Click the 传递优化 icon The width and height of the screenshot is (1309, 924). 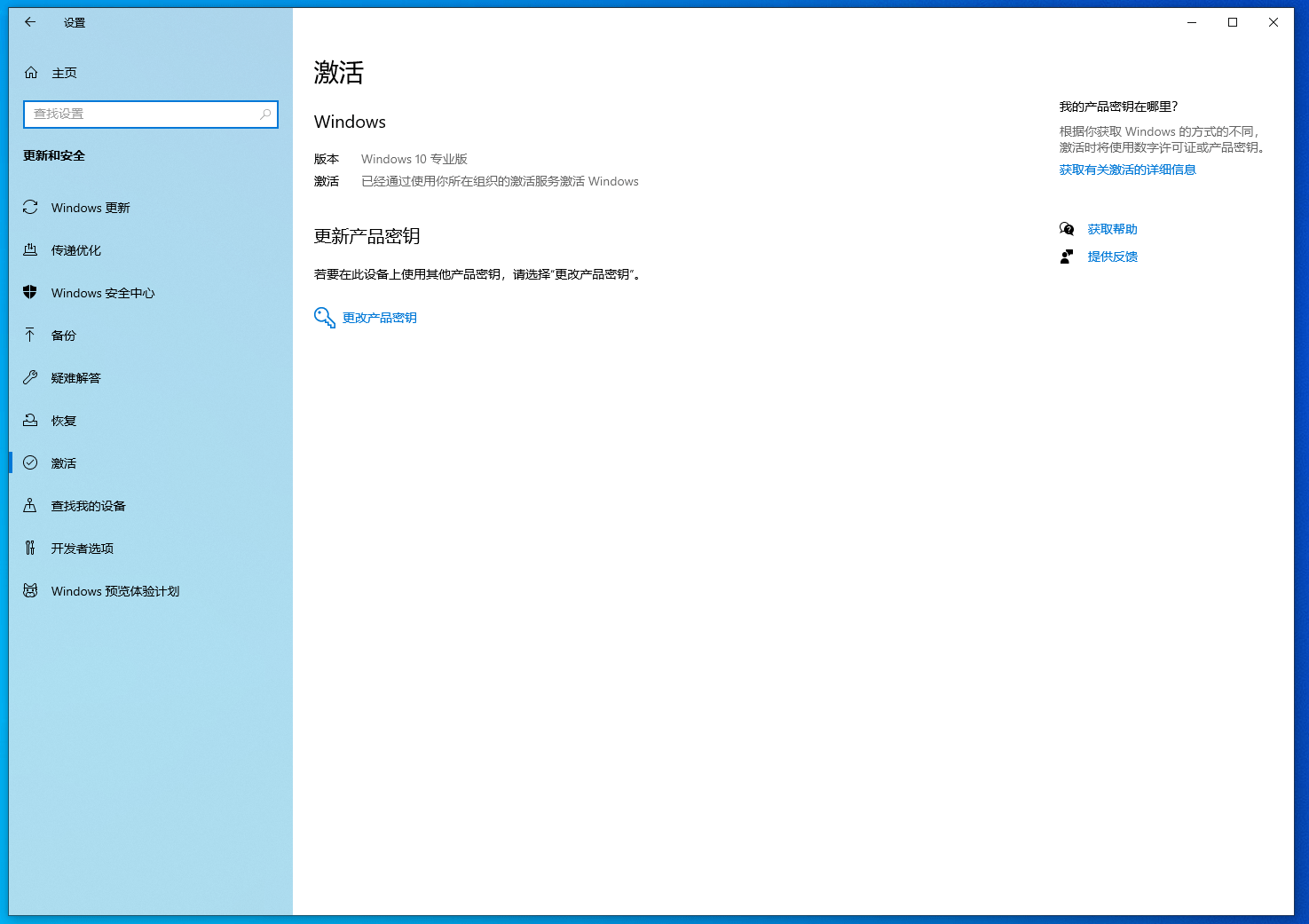click(x=30, y=249)
